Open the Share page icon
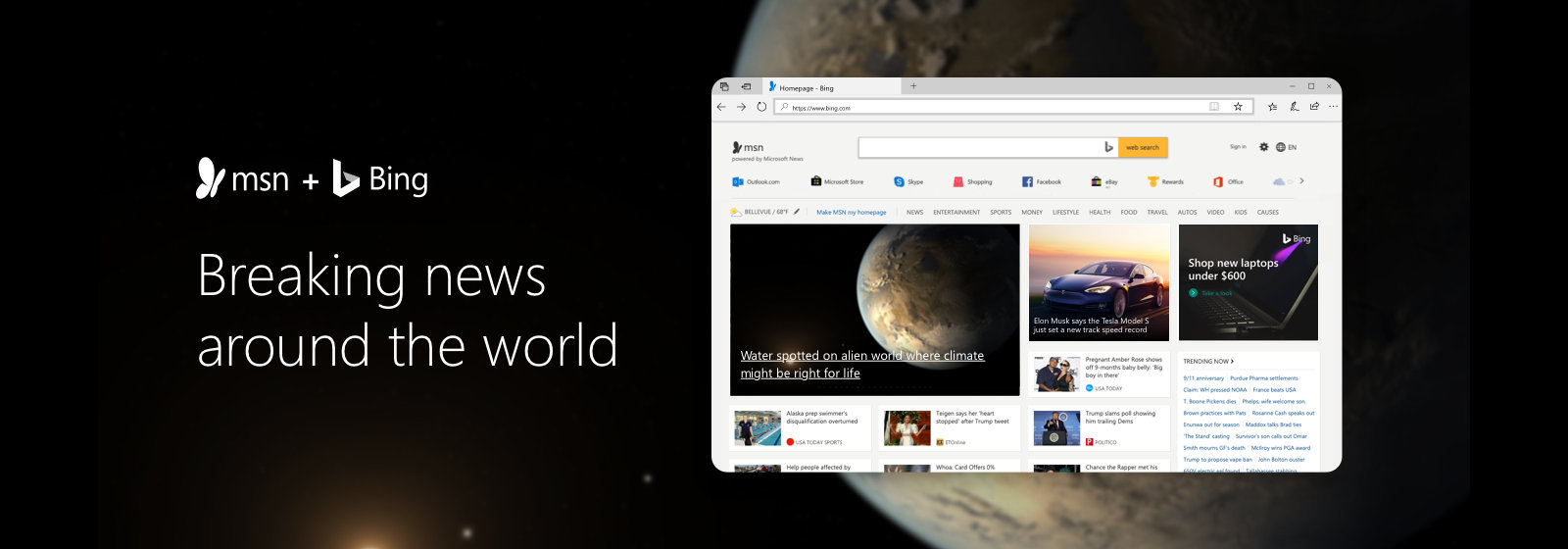This screenshot has width=1568, height=549. point(1314,107)
